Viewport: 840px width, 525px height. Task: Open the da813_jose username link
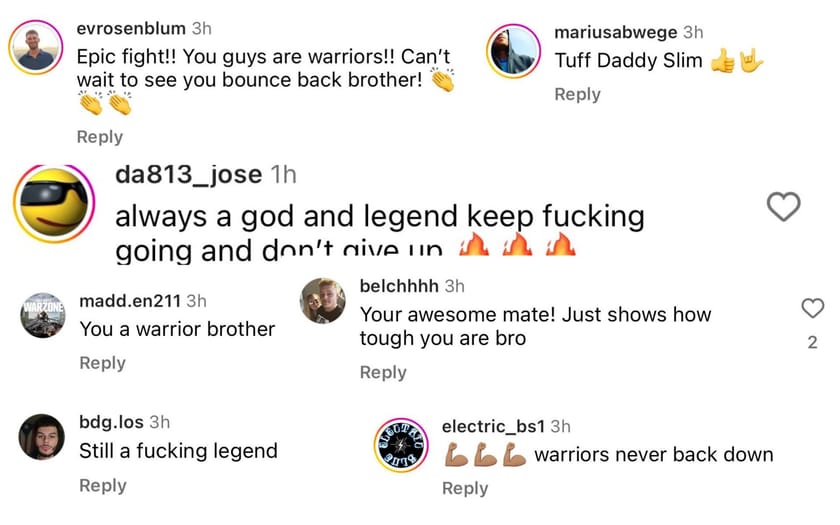click(x=189, y=175)
